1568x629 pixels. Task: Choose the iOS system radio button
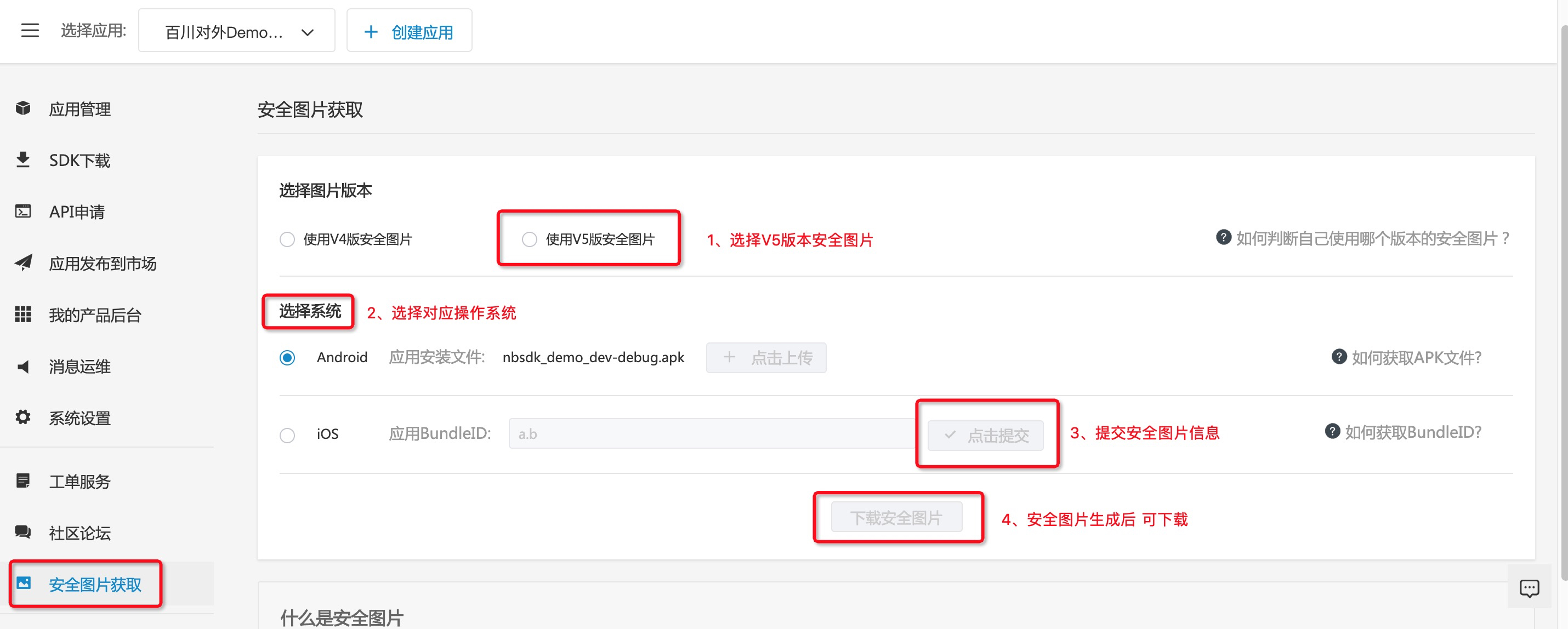pyautogui.click(x=287, y=435)
